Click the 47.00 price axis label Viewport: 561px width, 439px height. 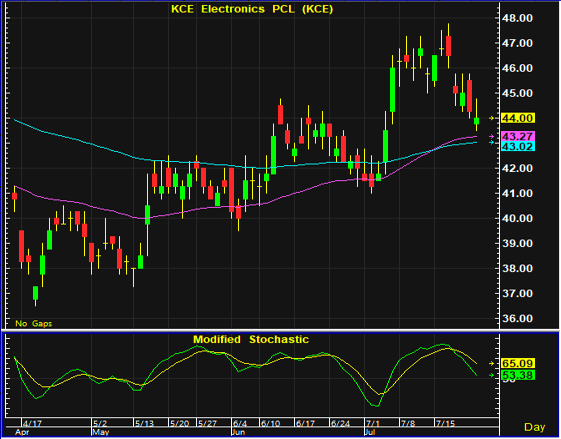click(518, 43)
